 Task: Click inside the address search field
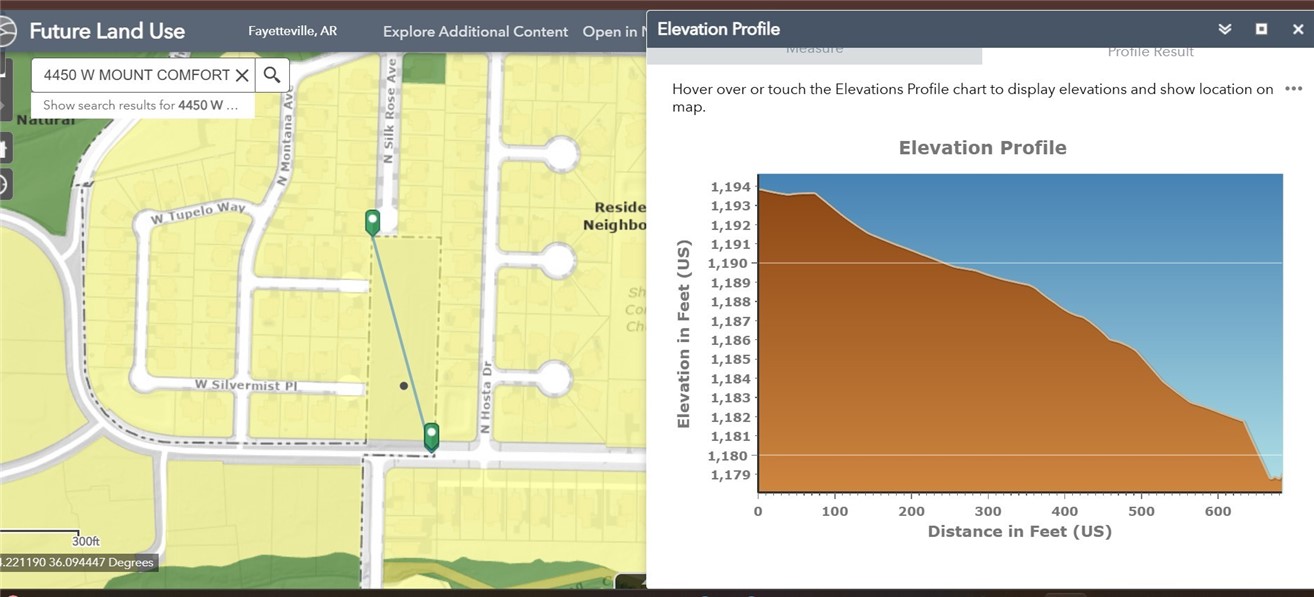click(x=136, y=75)
